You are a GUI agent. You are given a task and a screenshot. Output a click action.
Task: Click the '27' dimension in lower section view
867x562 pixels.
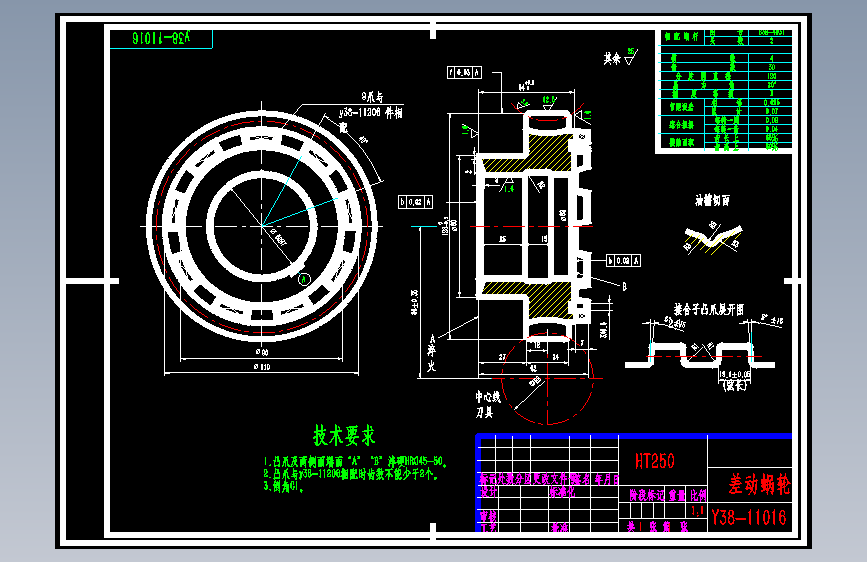(502, 357)
